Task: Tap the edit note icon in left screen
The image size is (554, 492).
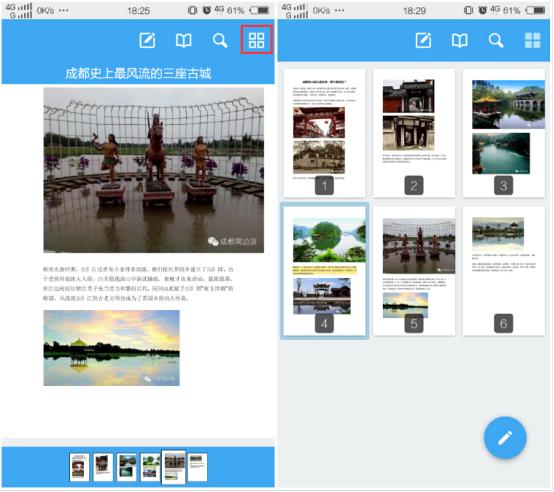Action: (147, 40)
